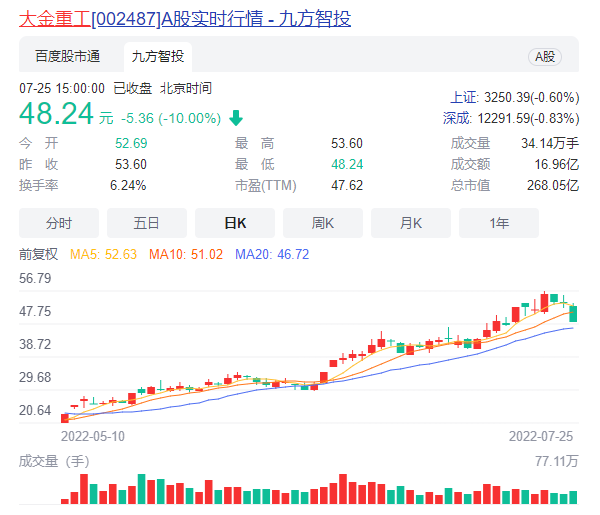Screen dimensions: 600x515
Task: Click the green down arrow beside the price change
Action: pos(236,118)
